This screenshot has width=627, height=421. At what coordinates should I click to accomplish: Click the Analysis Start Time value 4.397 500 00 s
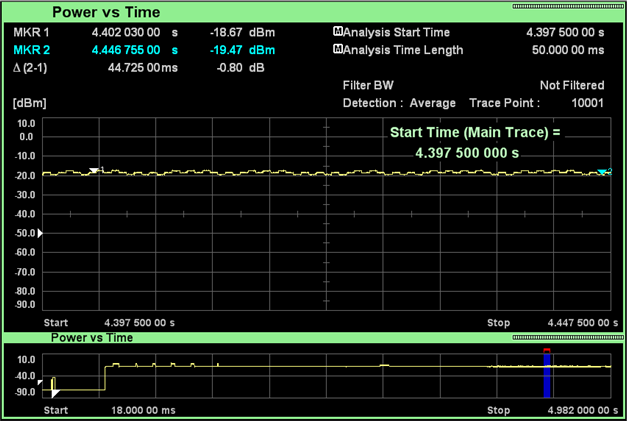click(x=565, y=33)
